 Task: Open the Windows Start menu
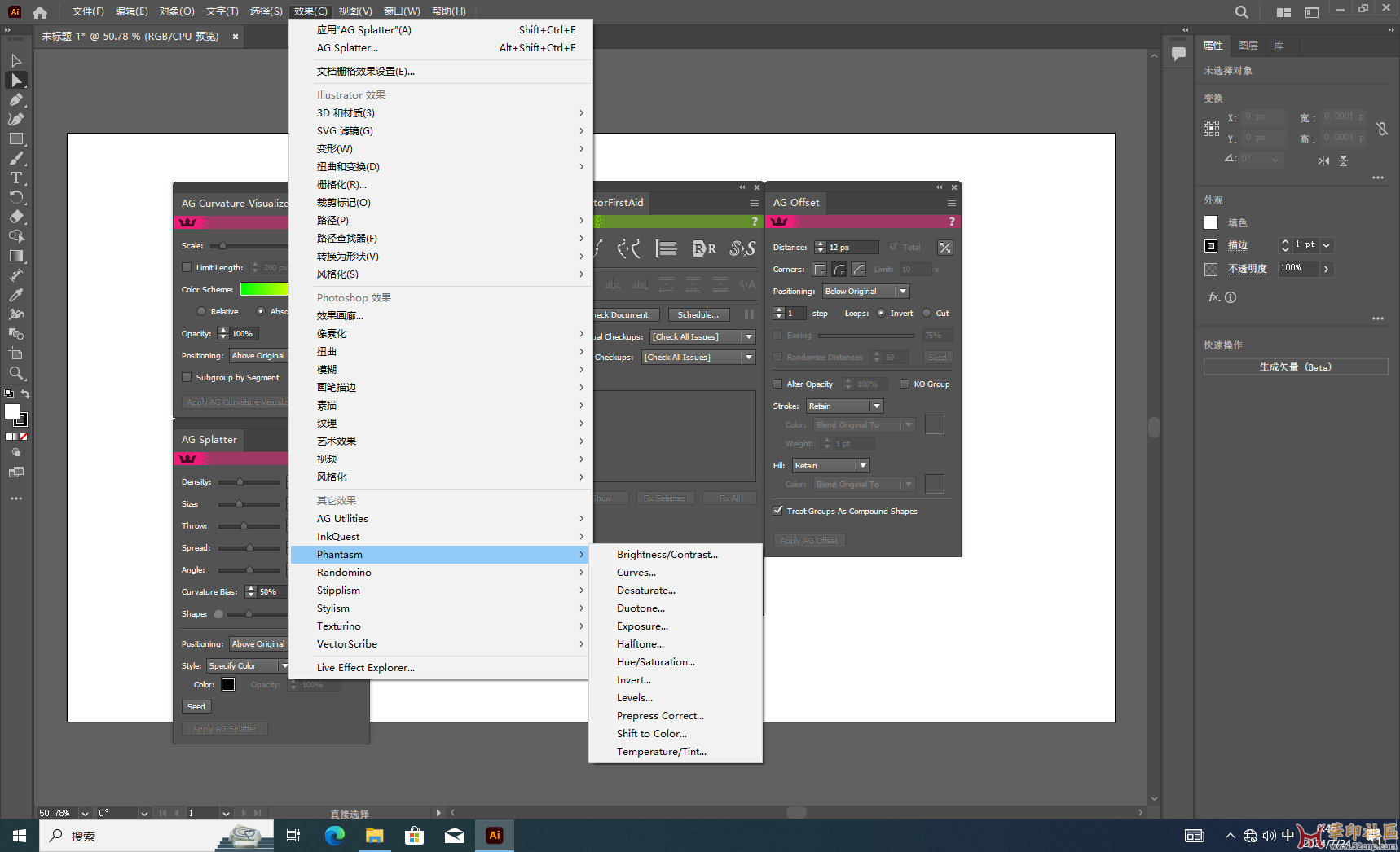click(x=20, y=836)
